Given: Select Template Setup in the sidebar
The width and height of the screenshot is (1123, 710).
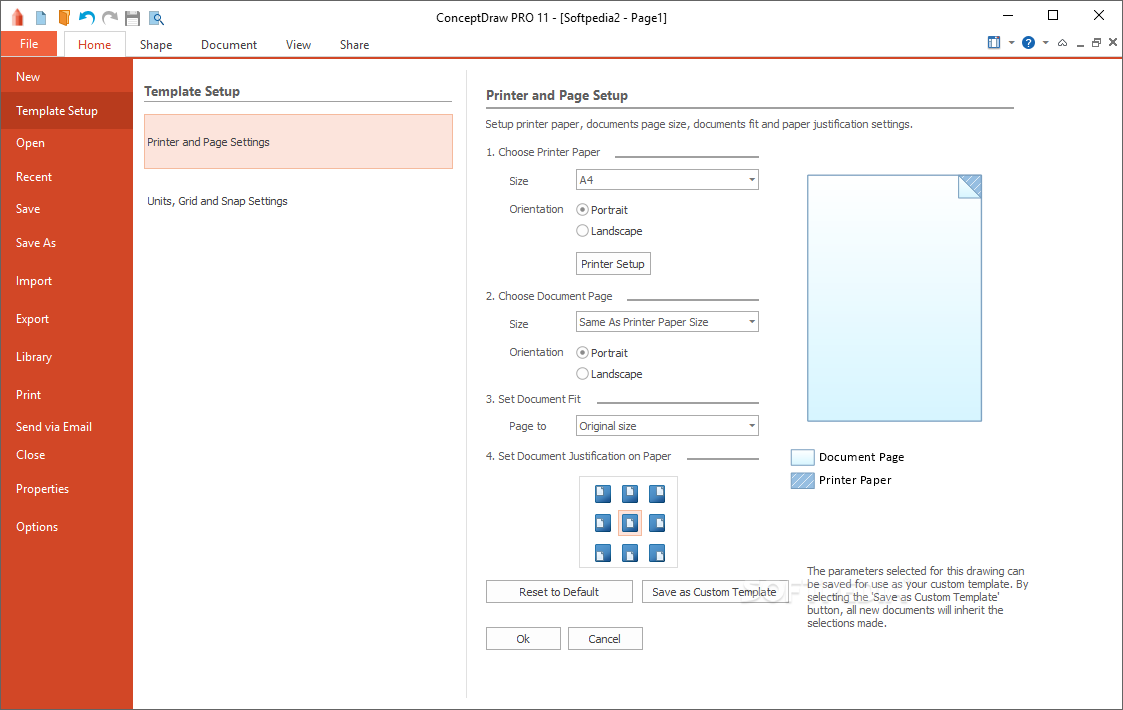Looking at the screenshot, I should click(67, 111).
